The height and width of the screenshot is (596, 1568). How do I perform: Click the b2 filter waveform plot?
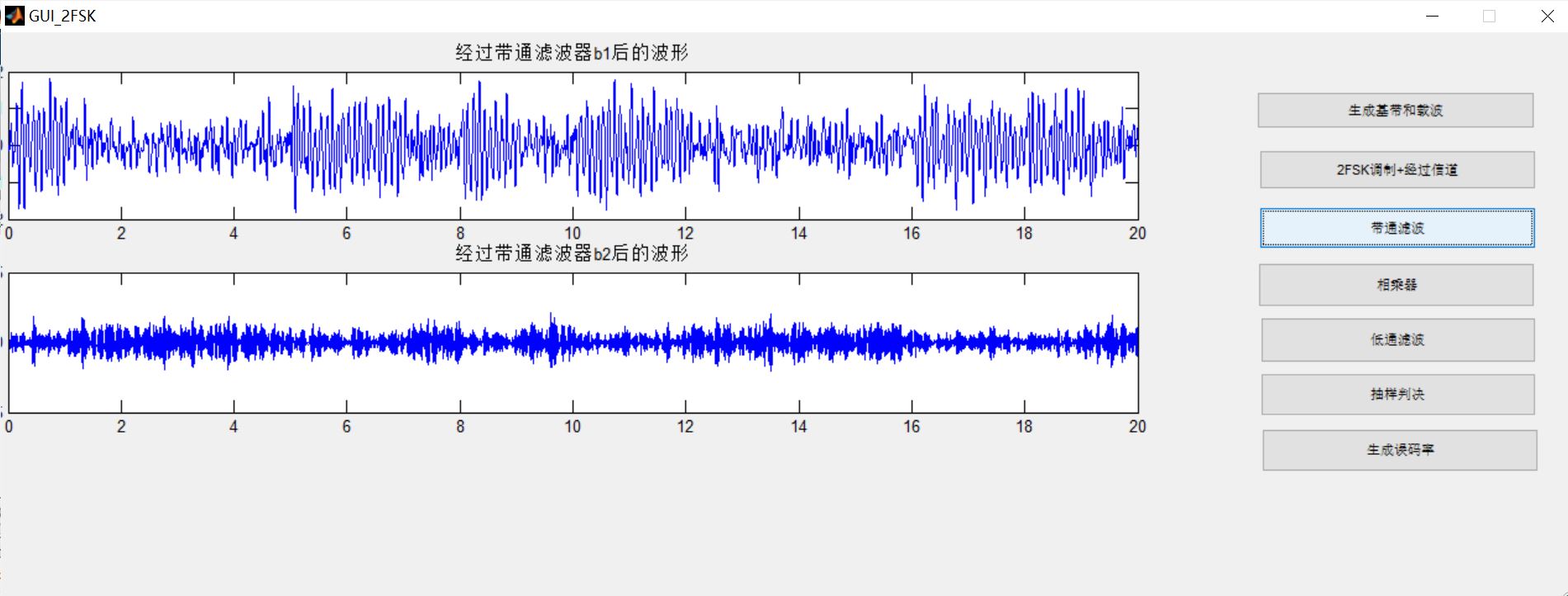[573, 343]
